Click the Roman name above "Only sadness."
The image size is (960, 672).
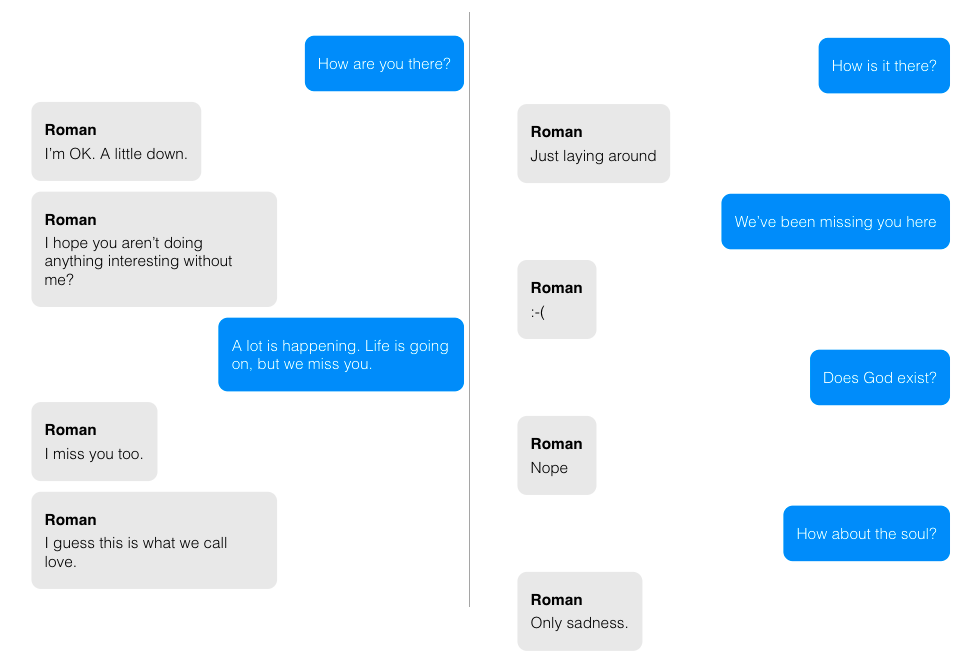pyautogui.click(x=556, y=600)
